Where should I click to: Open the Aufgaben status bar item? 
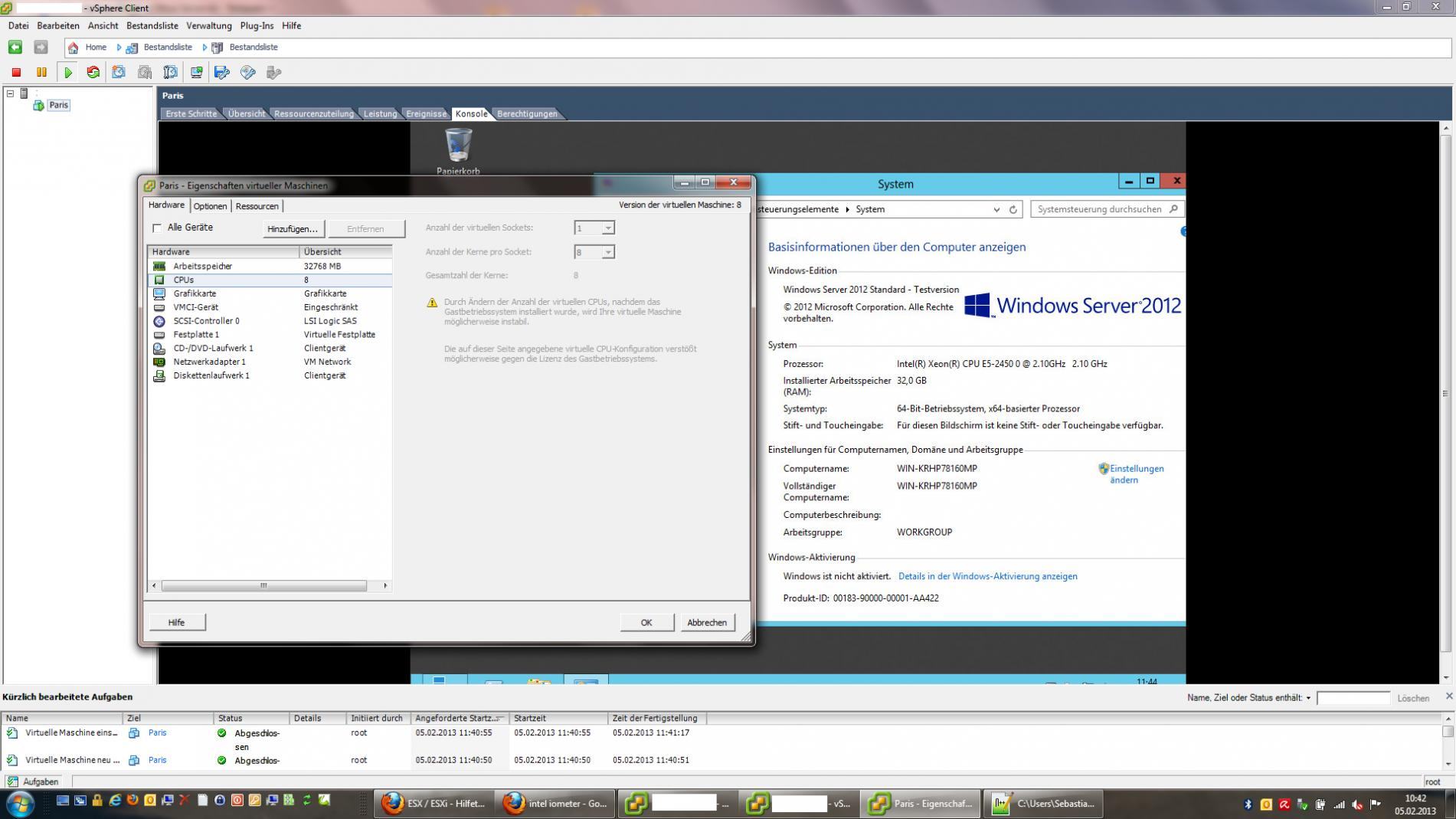(x=33, y=781)
